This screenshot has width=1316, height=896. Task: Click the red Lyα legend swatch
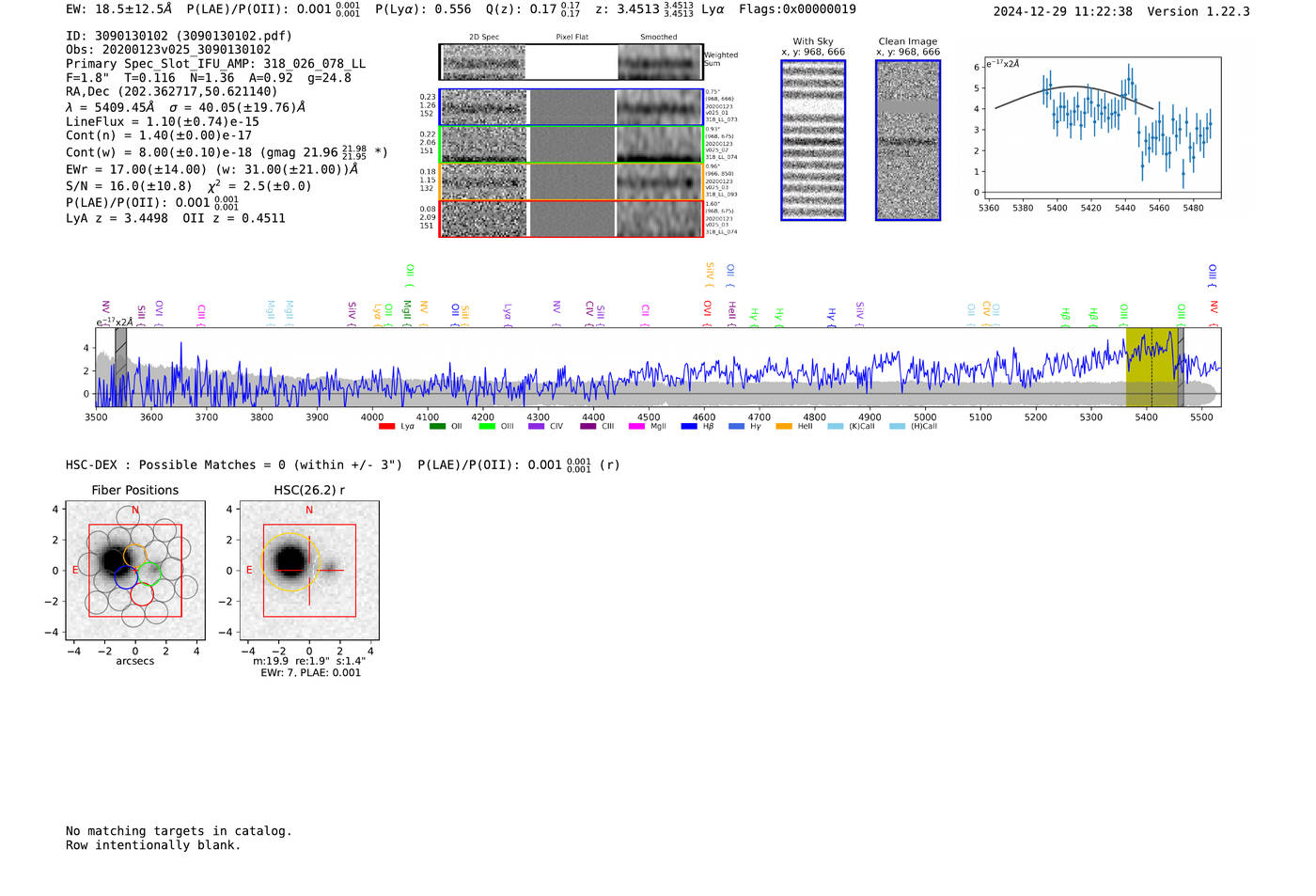(386, 427)
